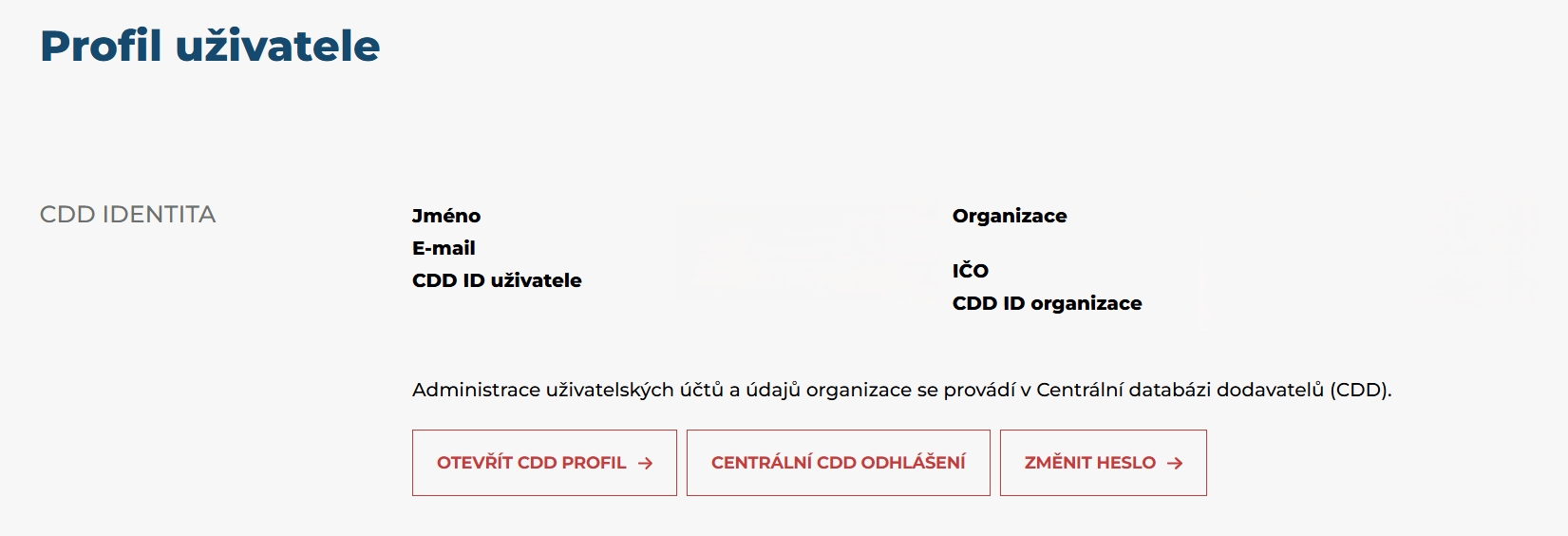
Task: Select the CDD ID uživatele label
Action: tap(497, 280)
